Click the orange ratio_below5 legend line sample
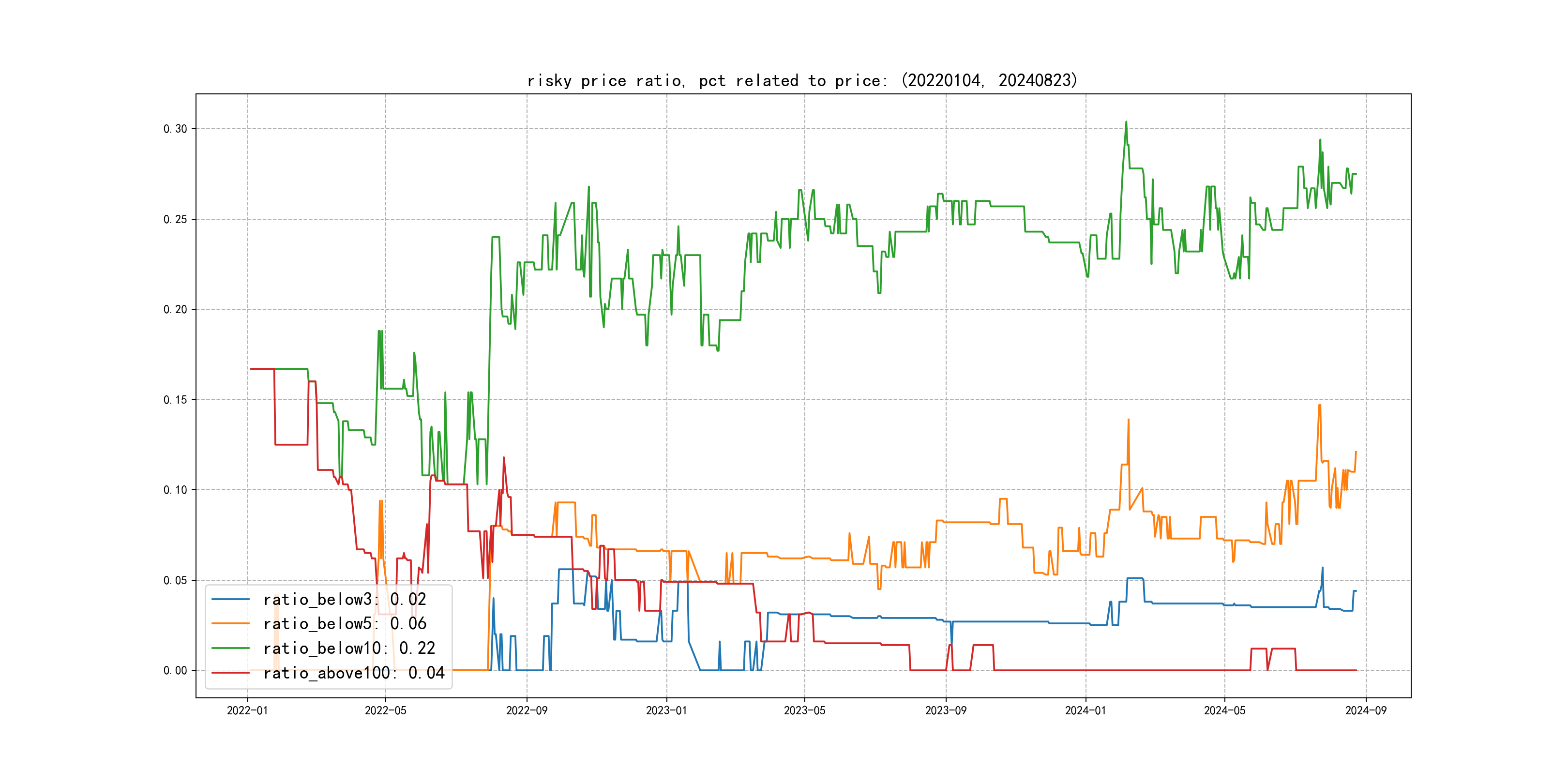The image size is (1568, 784). click(230, 624)
